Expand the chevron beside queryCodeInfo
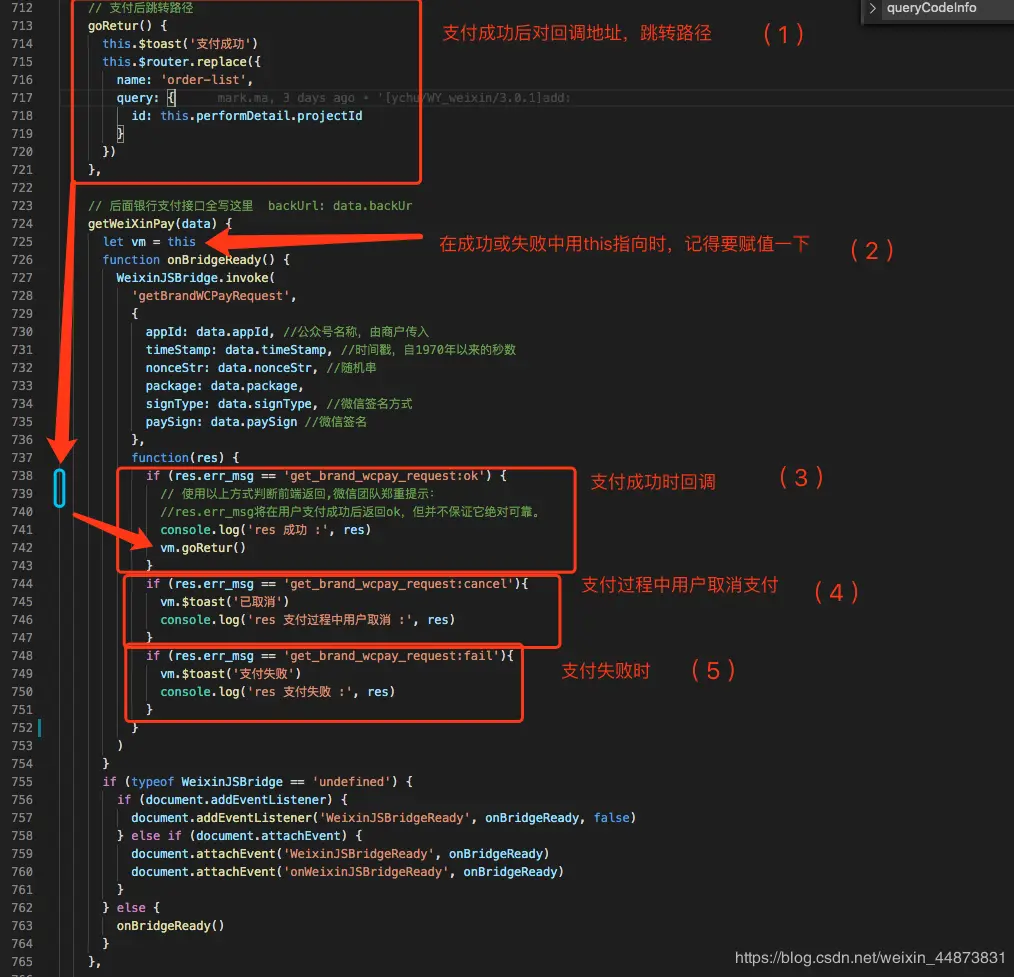Screen dimensions: 1014x977 coord(872,8)
